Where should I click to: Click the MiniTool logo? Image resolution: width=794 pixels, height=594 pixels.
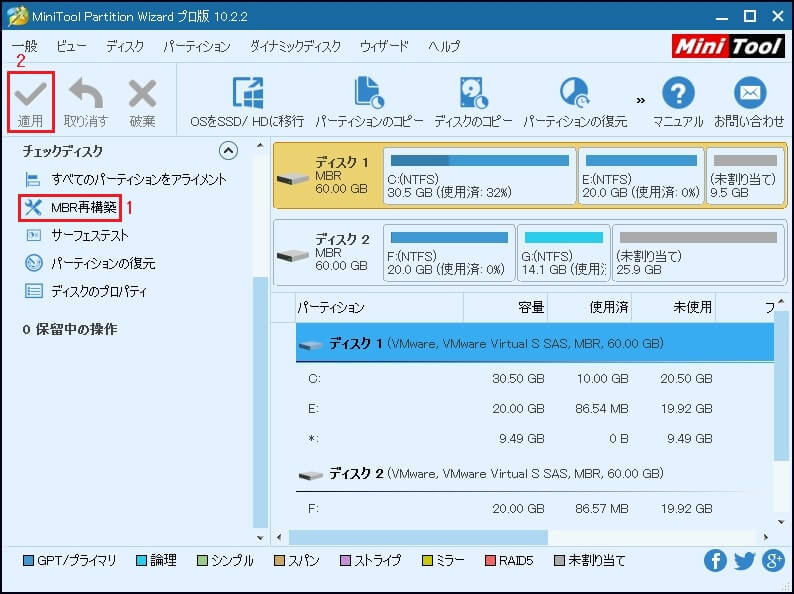click(729, 47)
